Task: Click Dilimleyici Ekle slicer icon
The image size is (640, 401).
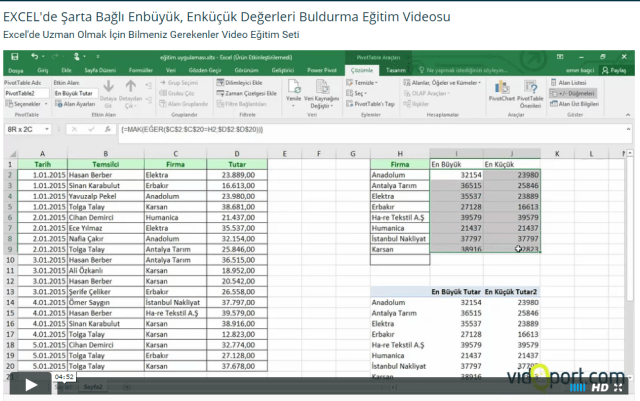Action: coord(239,82)
